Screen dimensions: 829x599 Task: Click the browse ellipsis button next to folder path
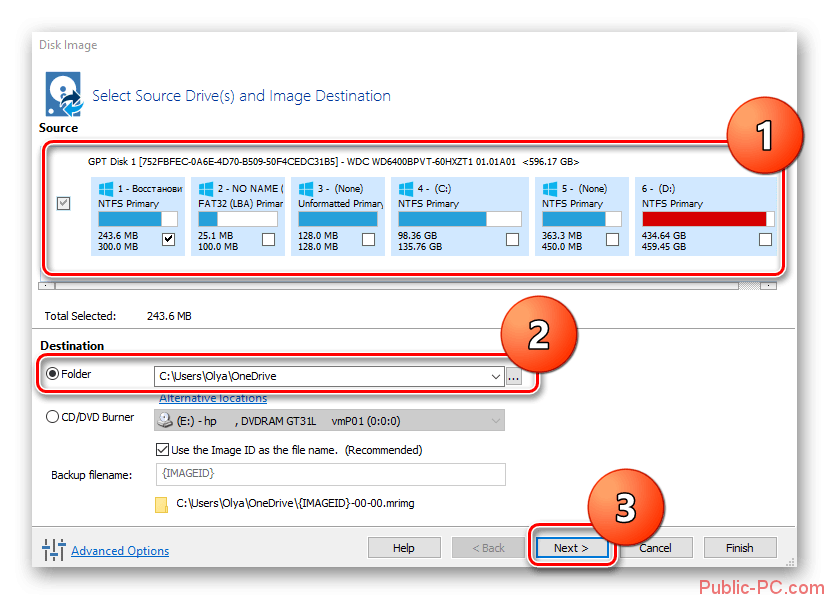coord(515,377)
